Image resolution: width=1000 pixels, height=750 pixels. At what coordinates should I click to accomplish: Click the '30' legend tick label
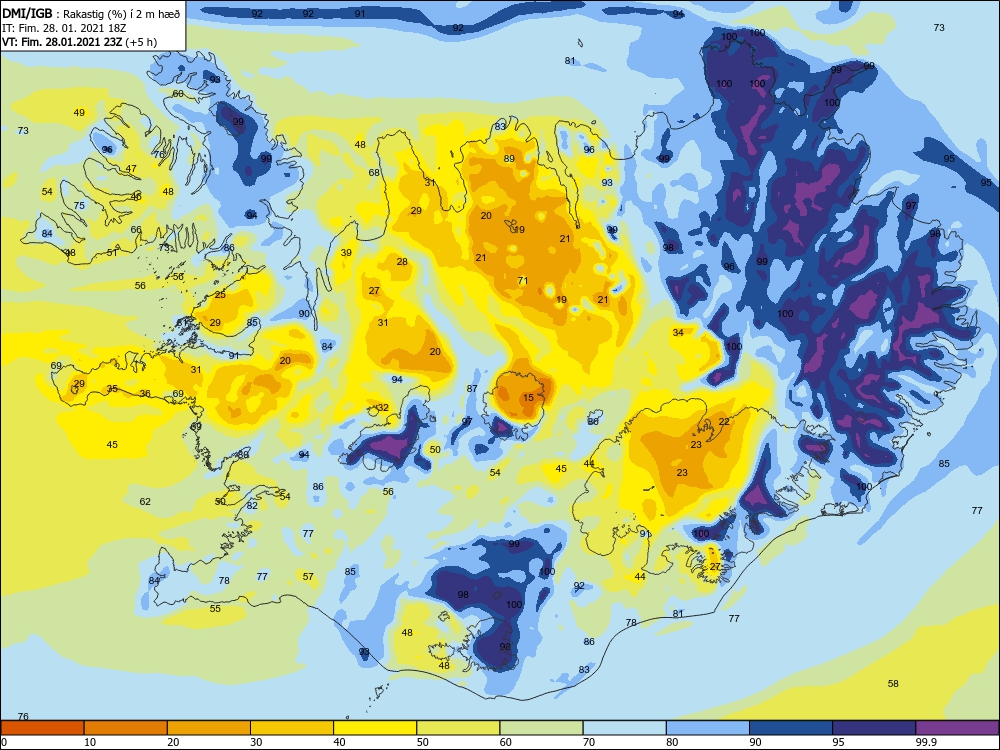pos(256,742)
